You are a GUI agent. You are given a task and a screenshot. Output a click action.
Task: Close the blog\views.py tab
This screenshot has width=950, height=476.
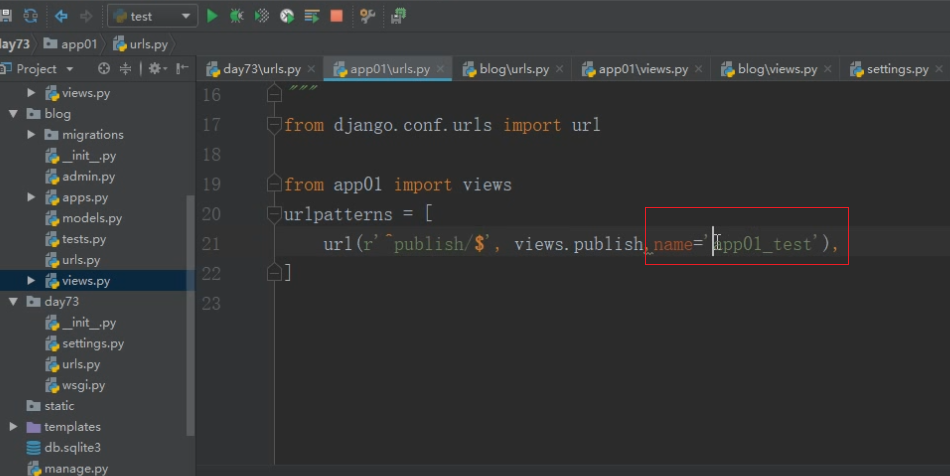(x=828, y=69)
